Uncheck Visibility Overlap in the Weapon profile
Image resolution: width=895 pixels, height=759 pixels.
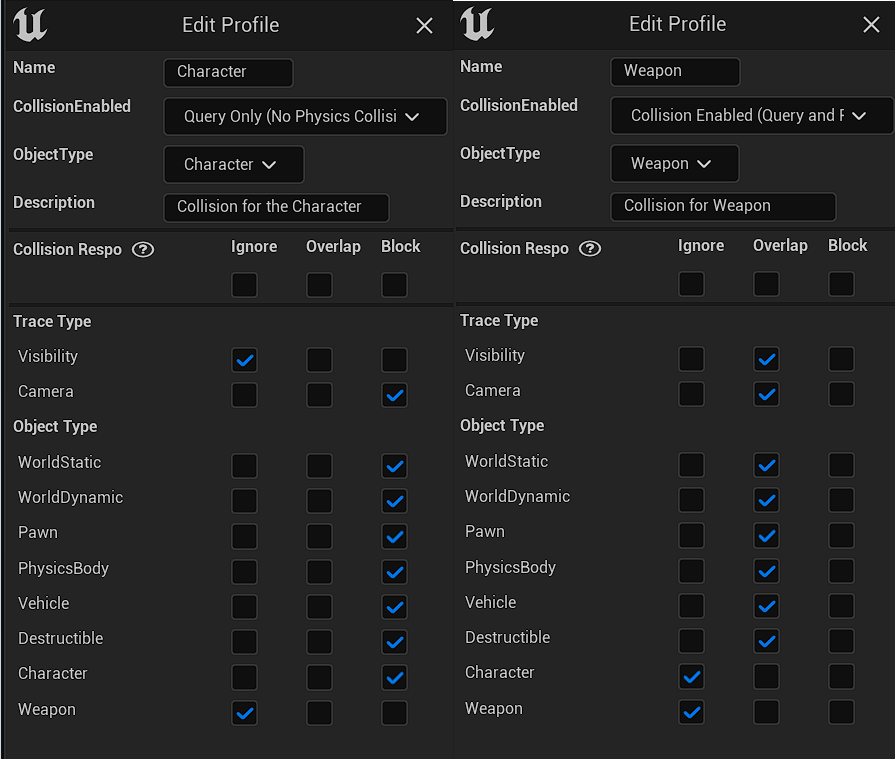766,359
